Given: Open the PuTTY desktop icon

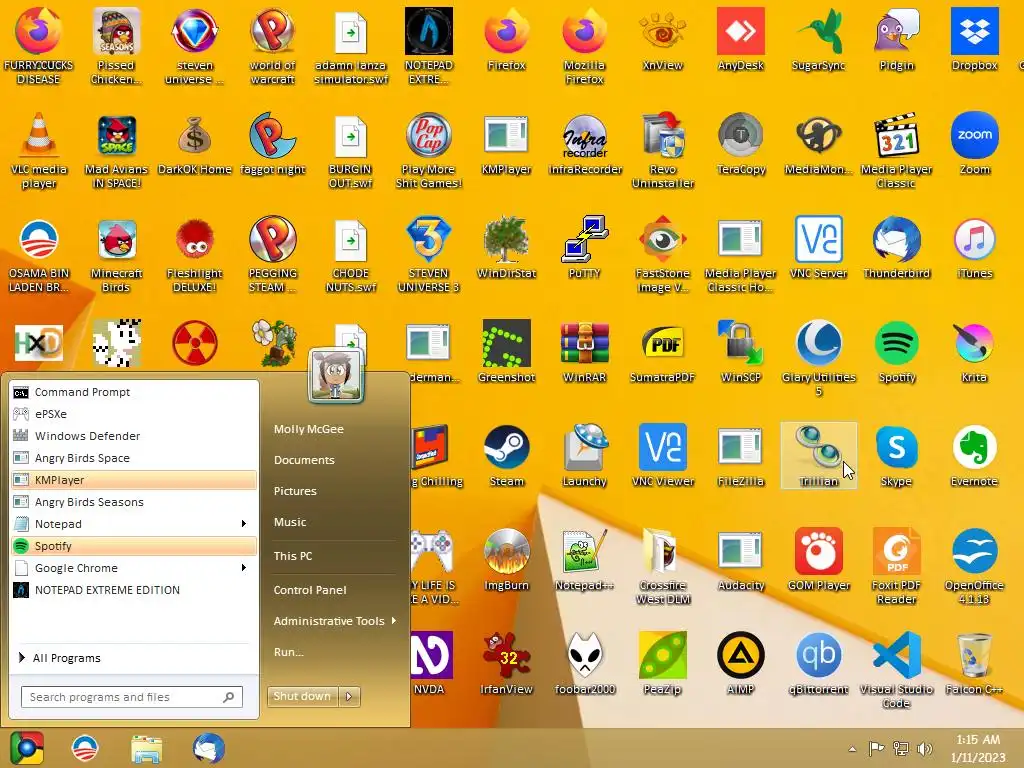Looking at the screenshot, I should click(584, 248).
